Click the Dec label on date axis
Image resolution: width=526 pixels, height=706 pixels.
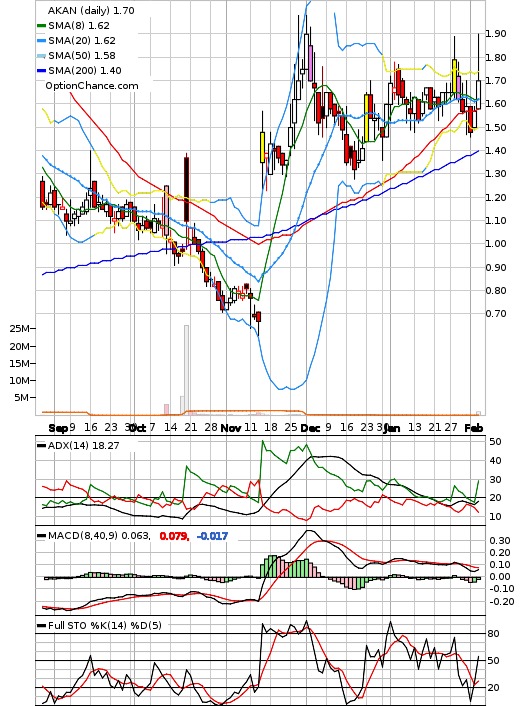(x=310, y=428)
